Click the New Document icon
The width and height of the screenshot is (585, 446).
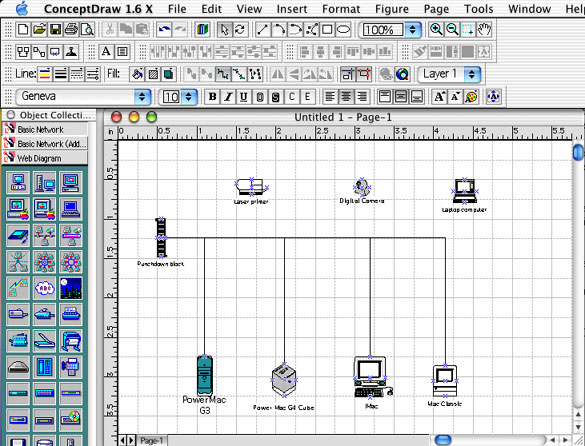click(x=23, y=29)
